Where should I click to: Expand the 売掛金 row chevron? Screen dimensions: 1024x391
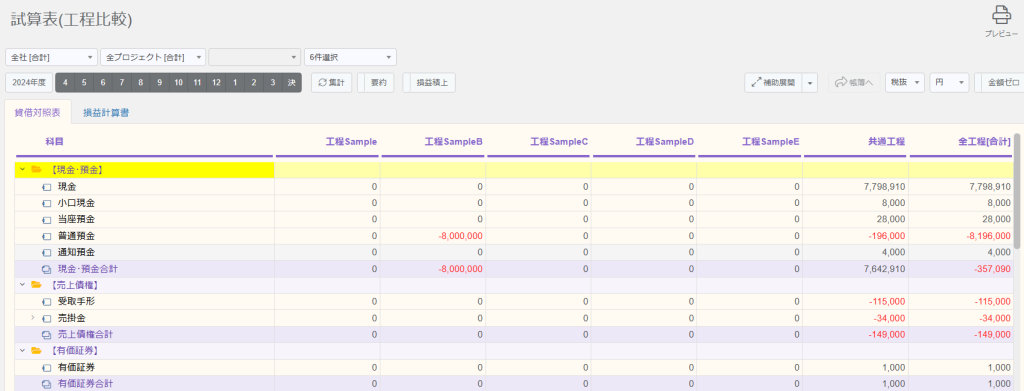click(33, 319)
